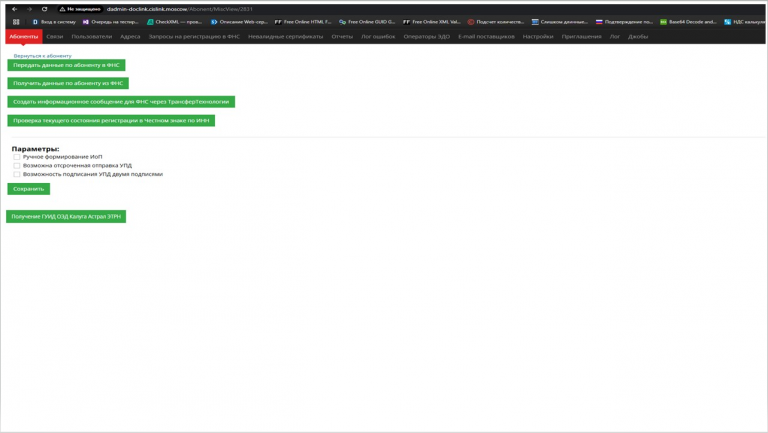Open the 'Не защищено' security warning badge

click(80, 9)
